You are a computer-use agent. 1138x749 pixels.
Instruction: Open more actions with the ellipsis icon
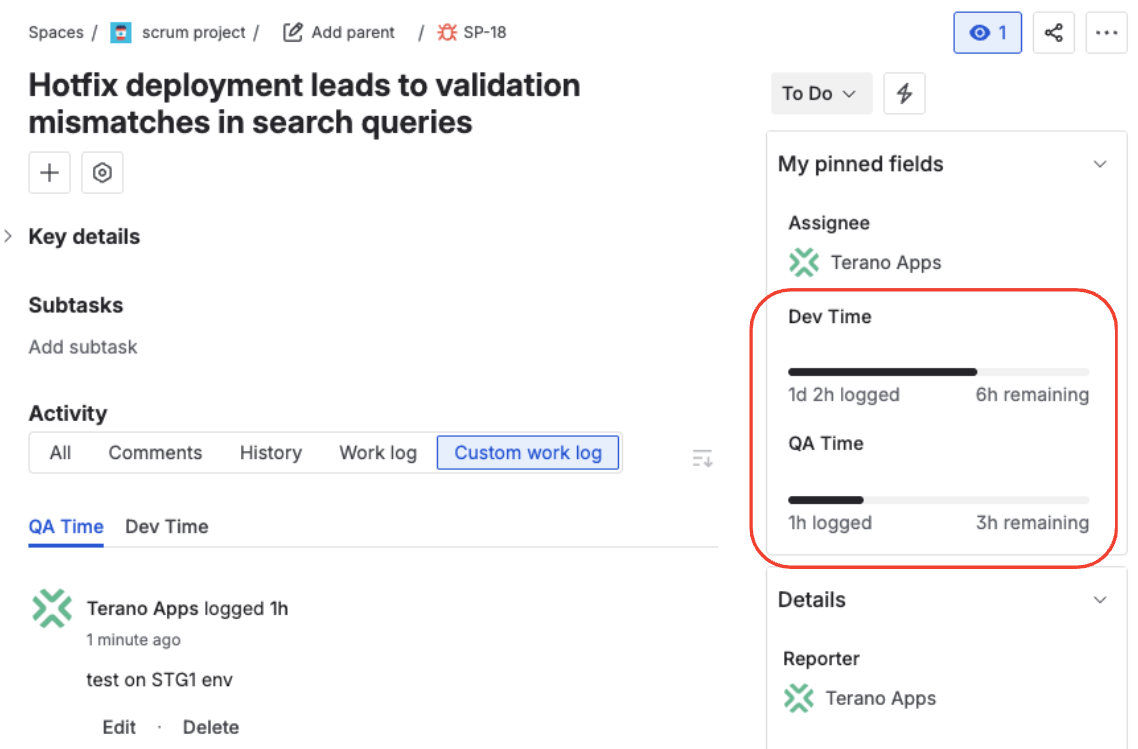pos(1106,32)
